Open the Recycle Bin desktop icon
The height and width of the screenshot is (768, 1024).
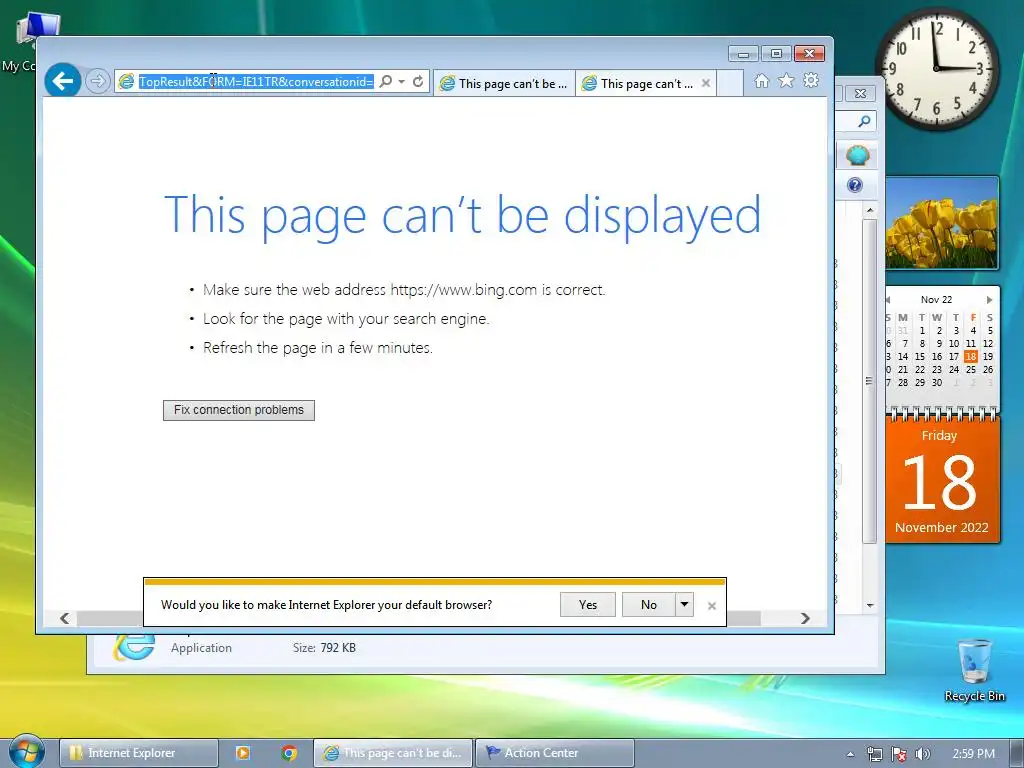point(974,669)
